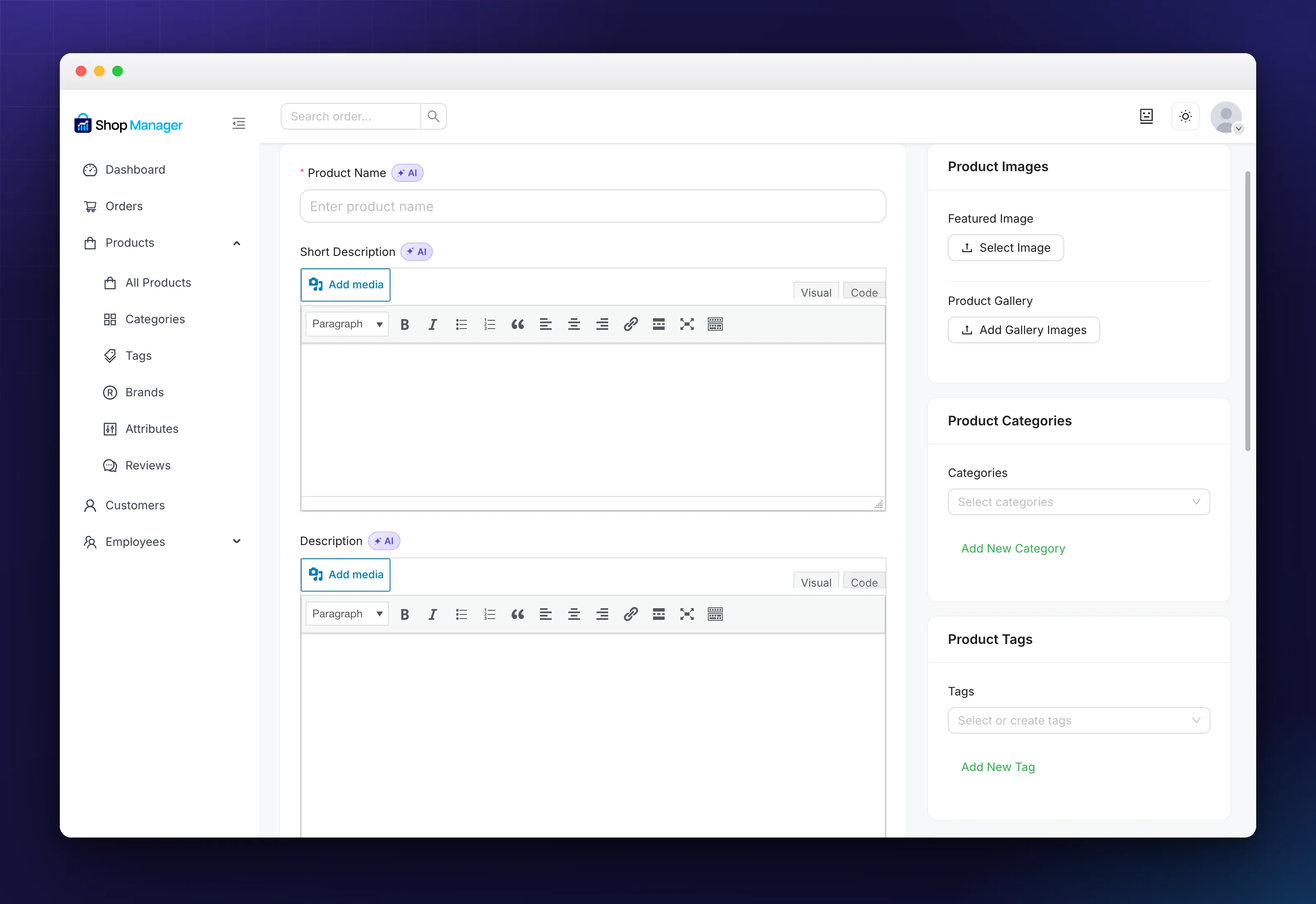Align right in Short Description editor

(602, 324)
